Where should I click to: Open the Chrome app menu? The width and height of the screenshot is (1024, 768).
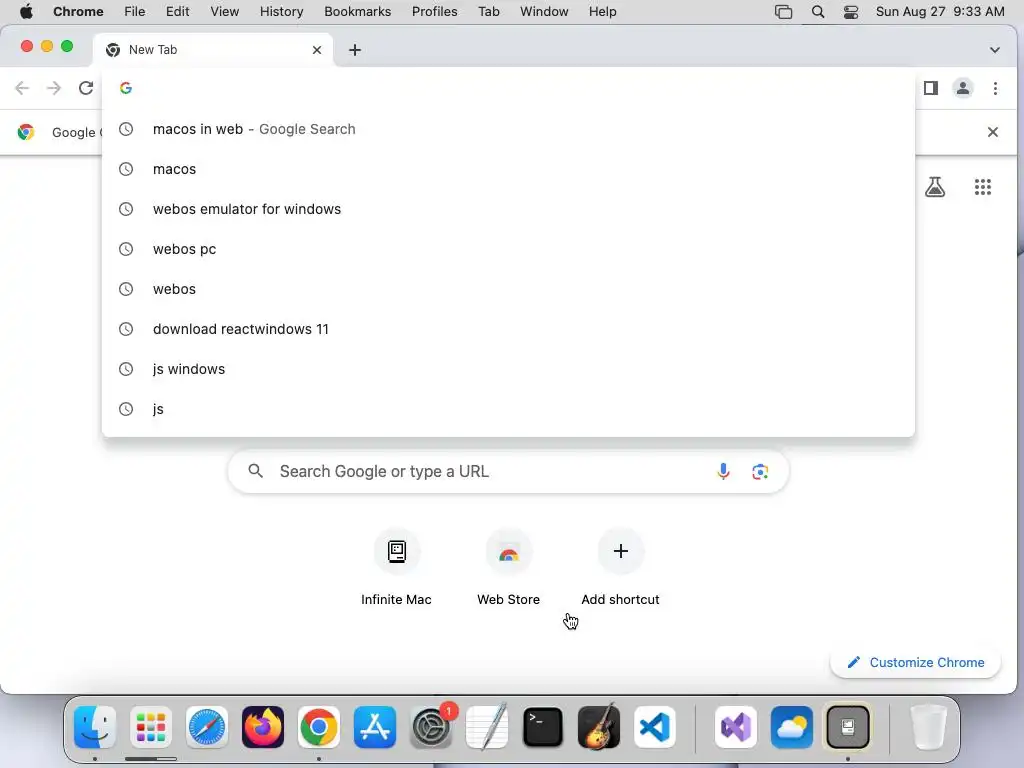(78, 12)
